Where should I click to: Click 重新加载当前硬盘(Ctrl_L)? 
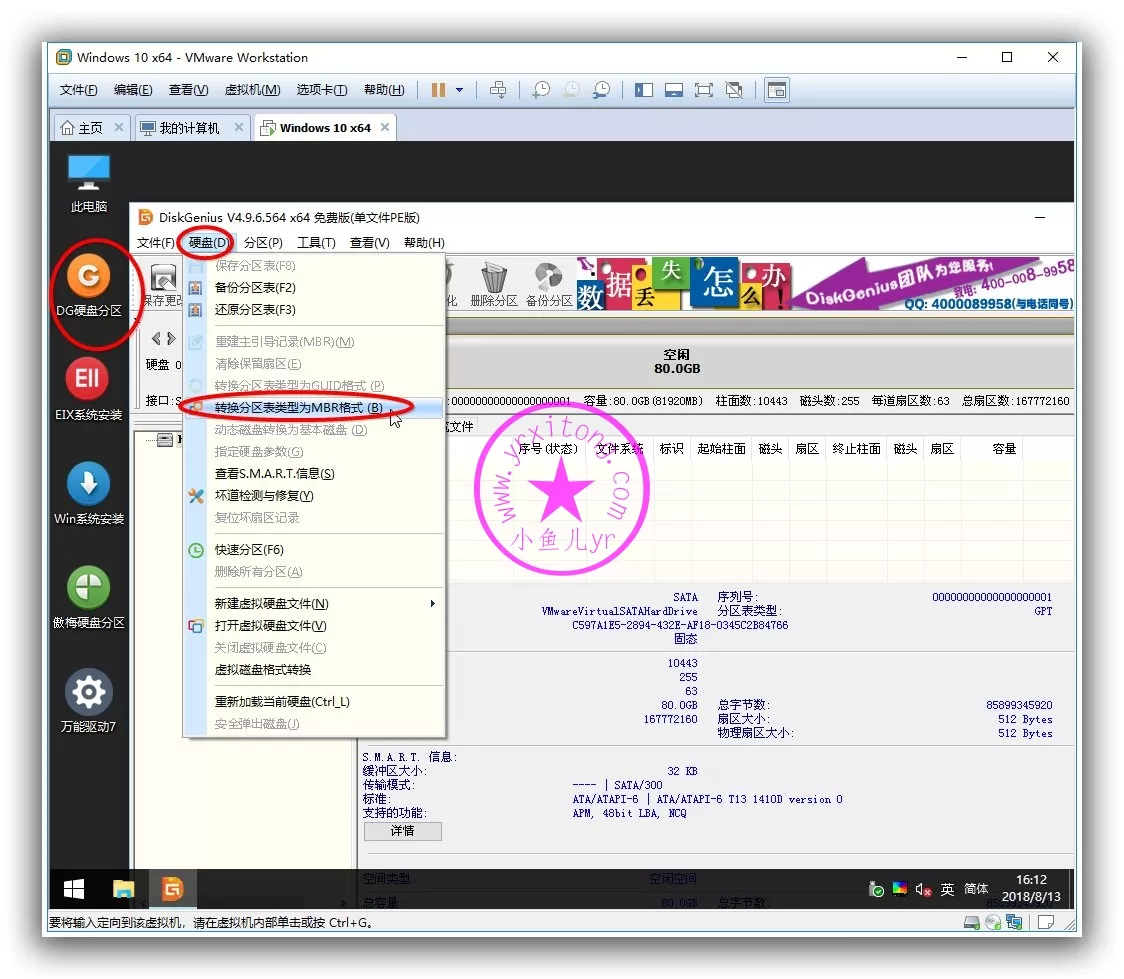click(x=315, y=702)
